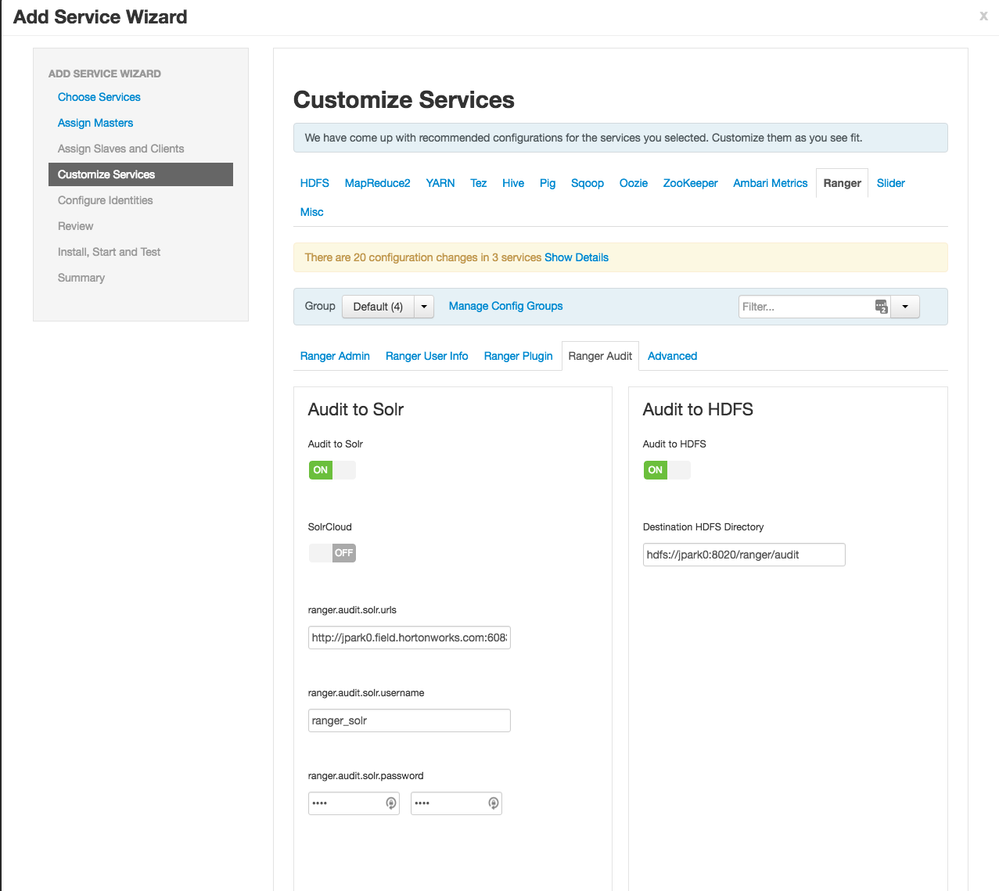Switch off the Audit to HDFS toggle

667,470
